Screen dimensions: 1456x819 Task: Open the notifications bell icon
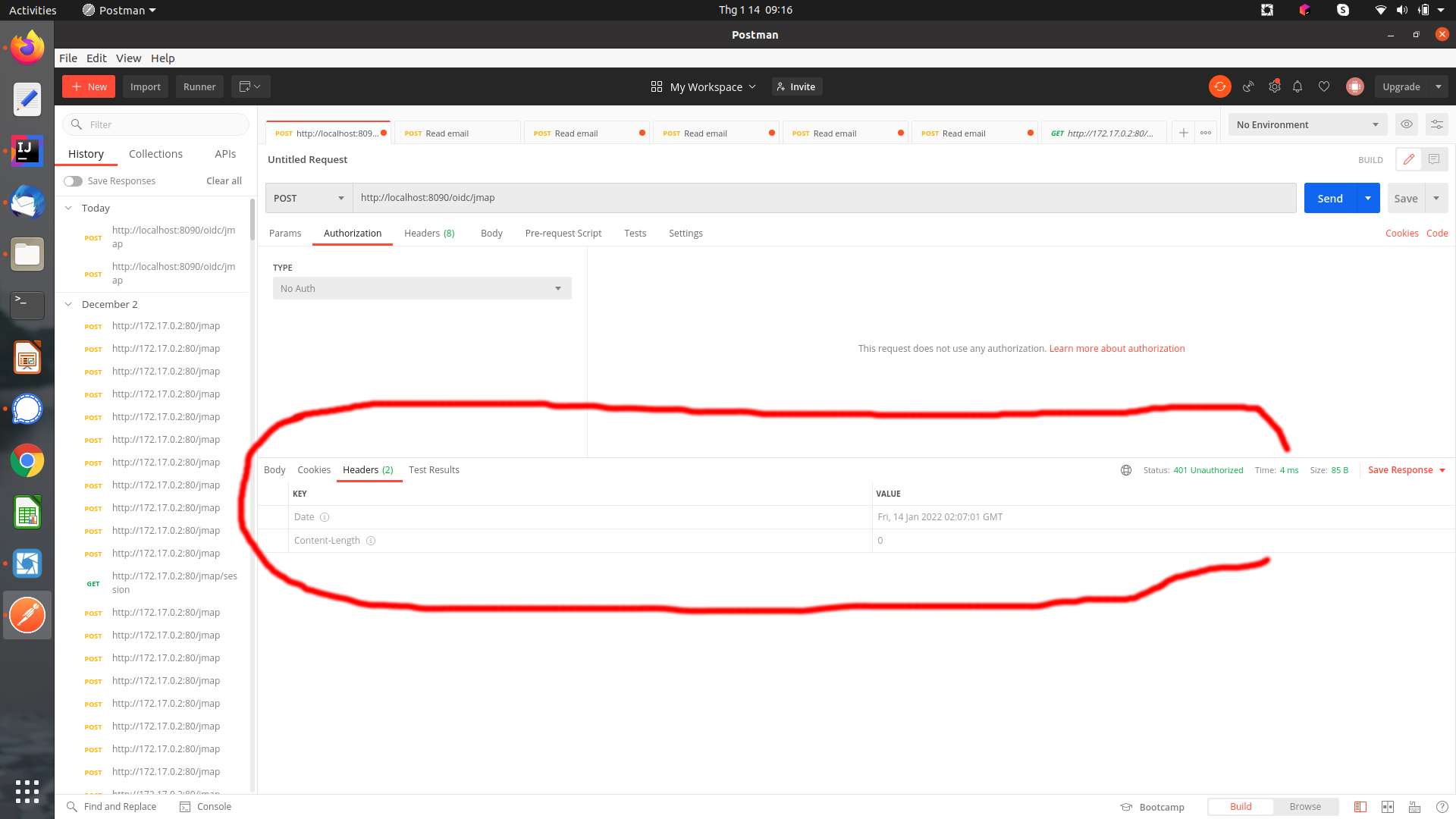1298,86
